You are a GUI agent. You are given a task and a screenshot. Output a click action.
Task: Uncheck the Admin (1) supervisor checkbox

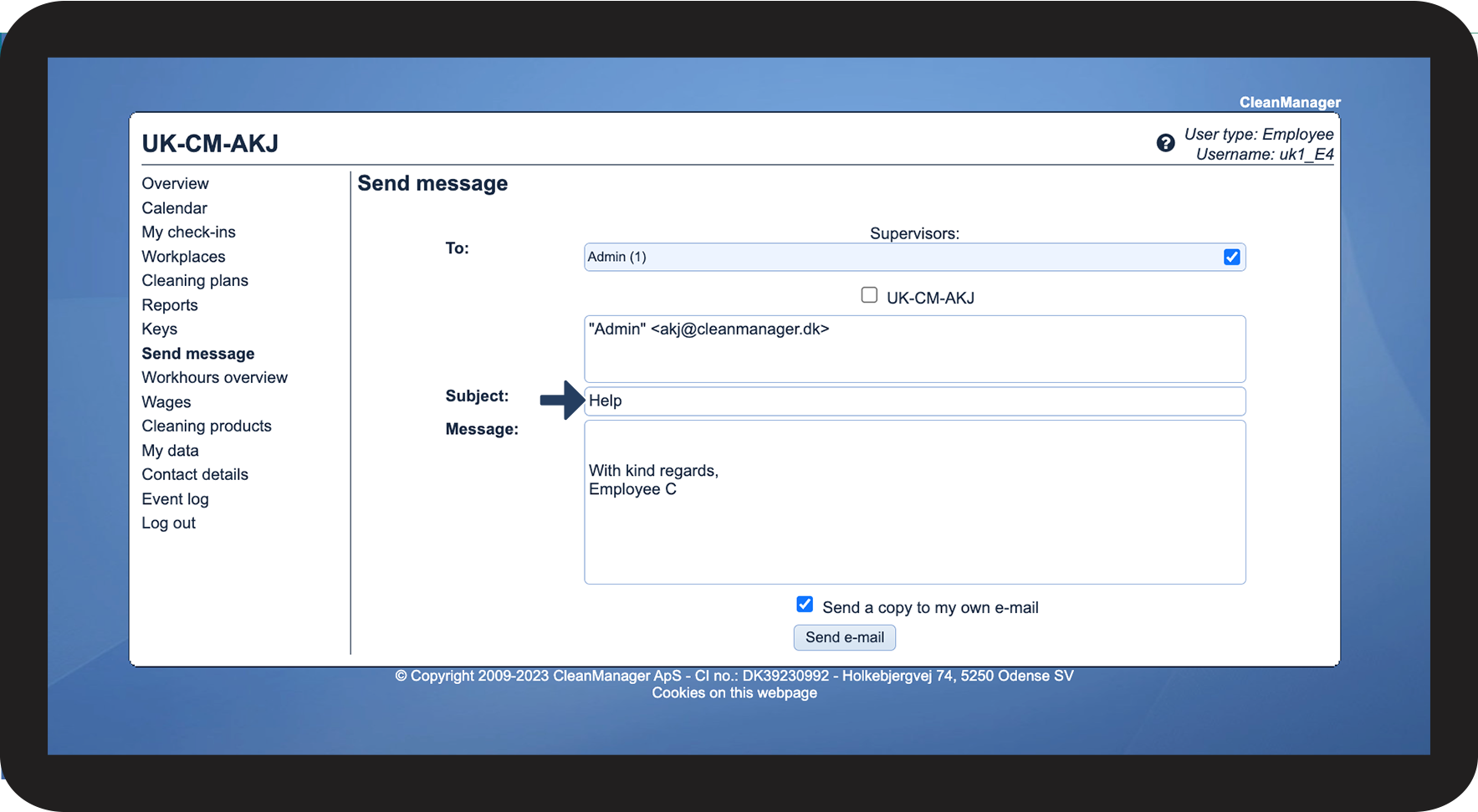coord(1231,257)
